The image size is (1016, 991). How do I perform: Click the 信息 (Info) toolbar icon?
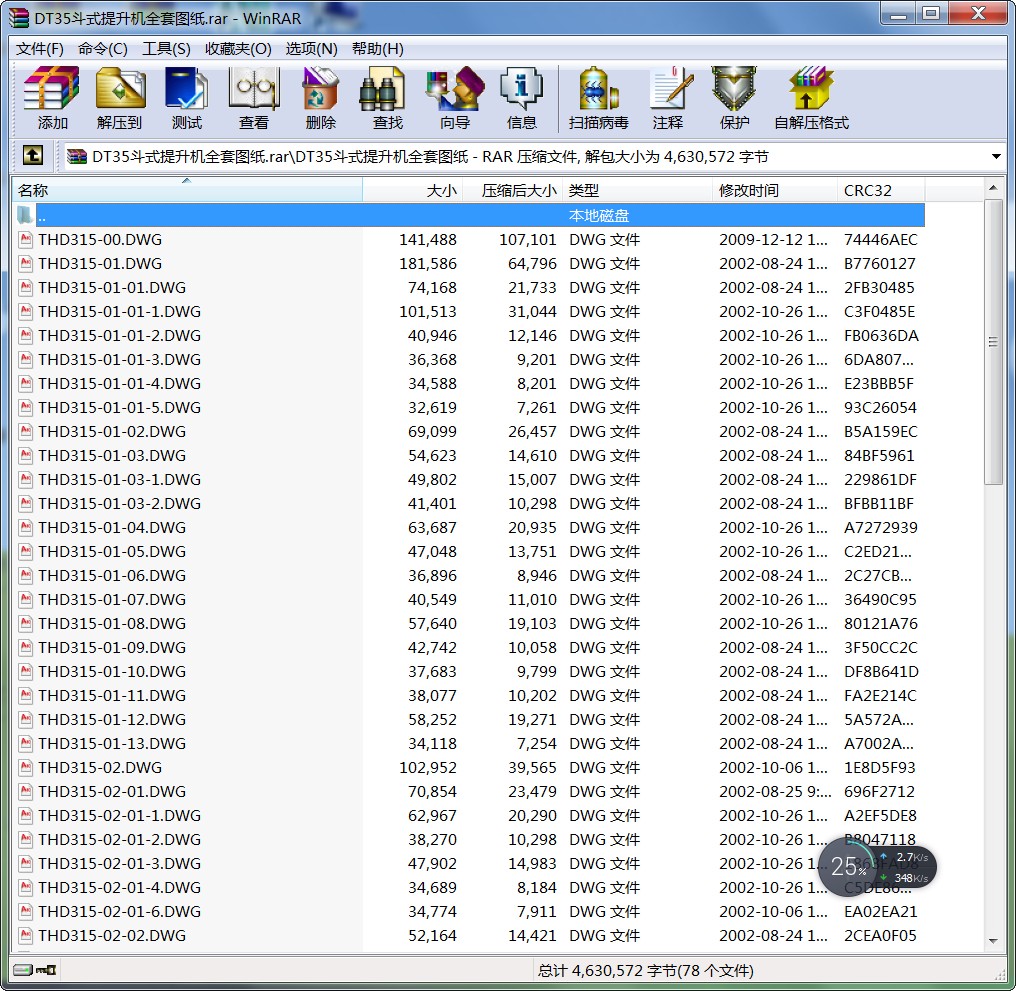[521, 89]
